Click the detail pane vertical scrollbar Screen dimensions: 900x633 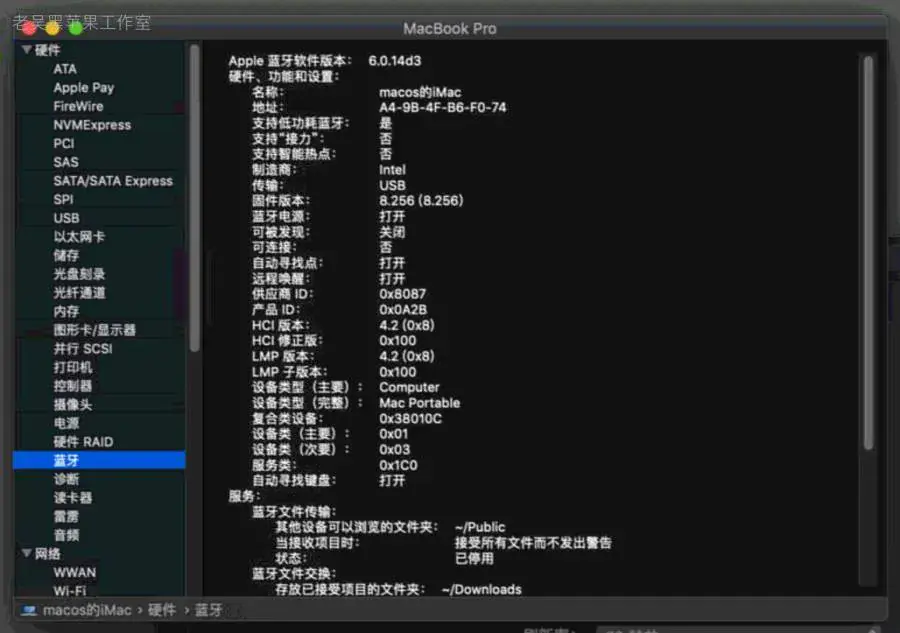[x=868, y=253]
